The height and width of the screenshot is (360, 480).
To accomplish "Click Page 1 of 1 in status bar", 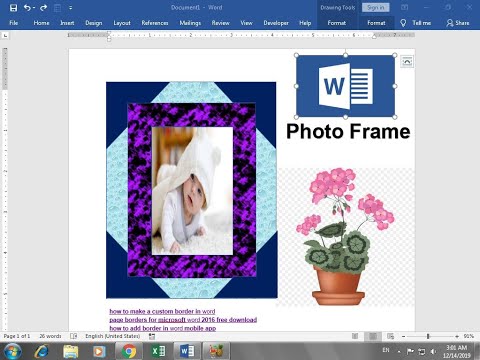I will pyautogui.click(x=17, y=336).
